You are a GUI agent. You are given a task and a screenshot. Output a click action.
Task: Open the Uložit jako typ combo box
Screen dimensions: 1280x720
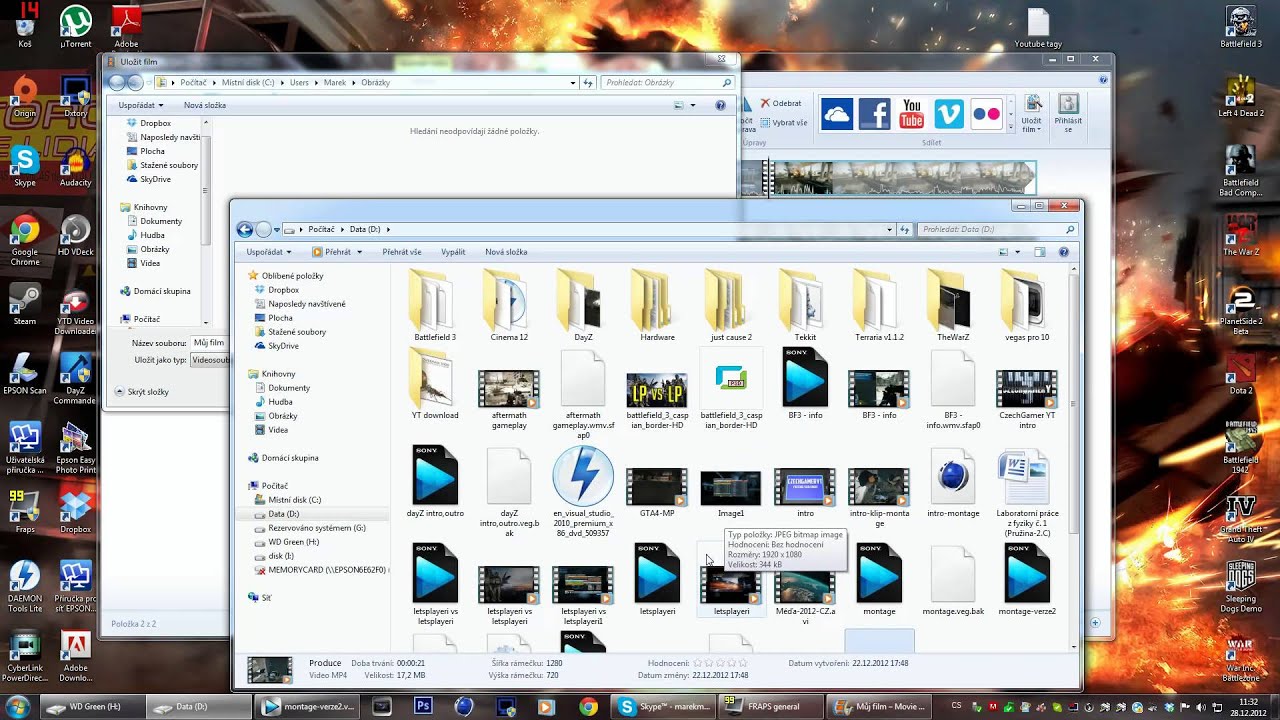coord(209,360)
